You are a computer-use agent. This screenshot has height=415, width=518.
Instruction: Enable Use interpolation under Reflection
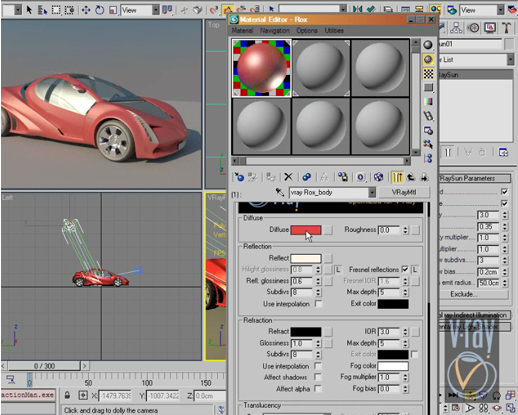pyautogui.click(x=319, y=304)
